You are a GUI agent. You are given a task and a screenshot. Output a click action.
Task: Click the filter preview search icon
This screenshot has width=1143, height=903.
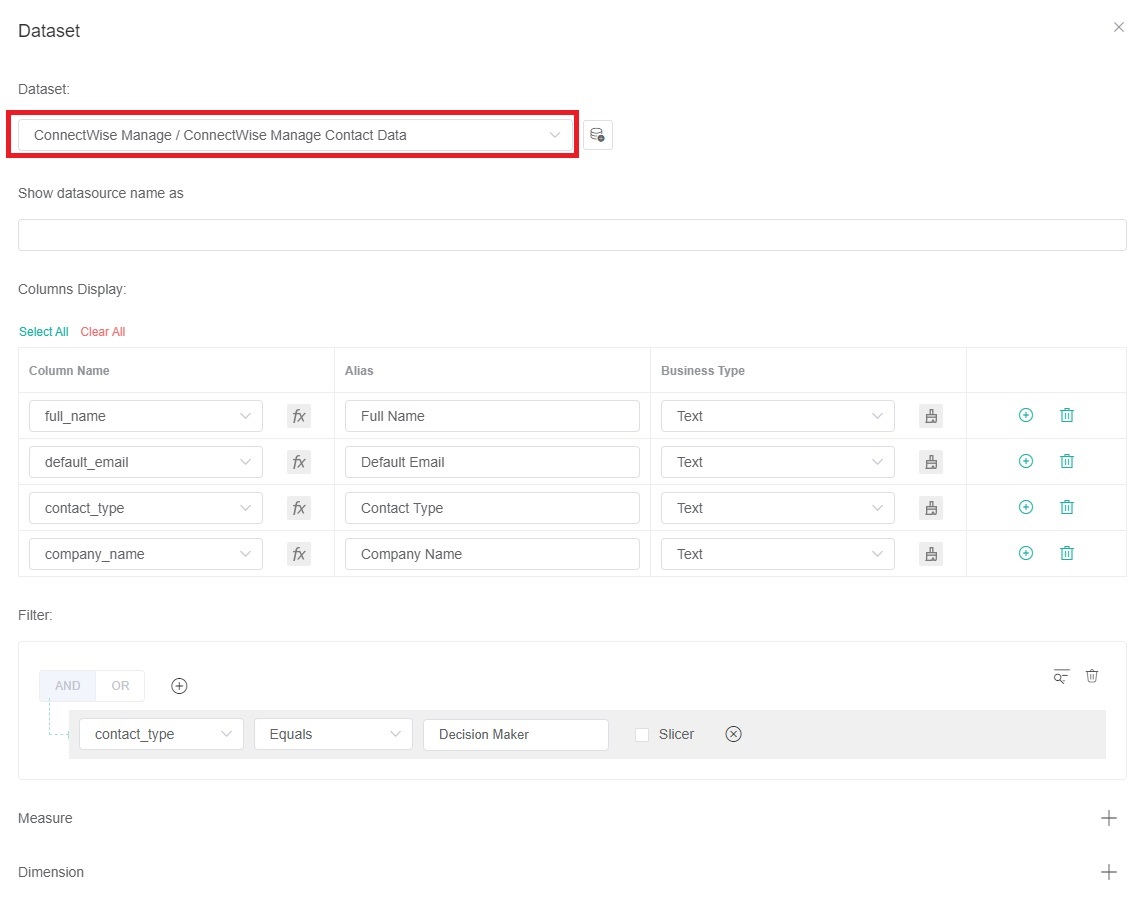(1061, 676)
